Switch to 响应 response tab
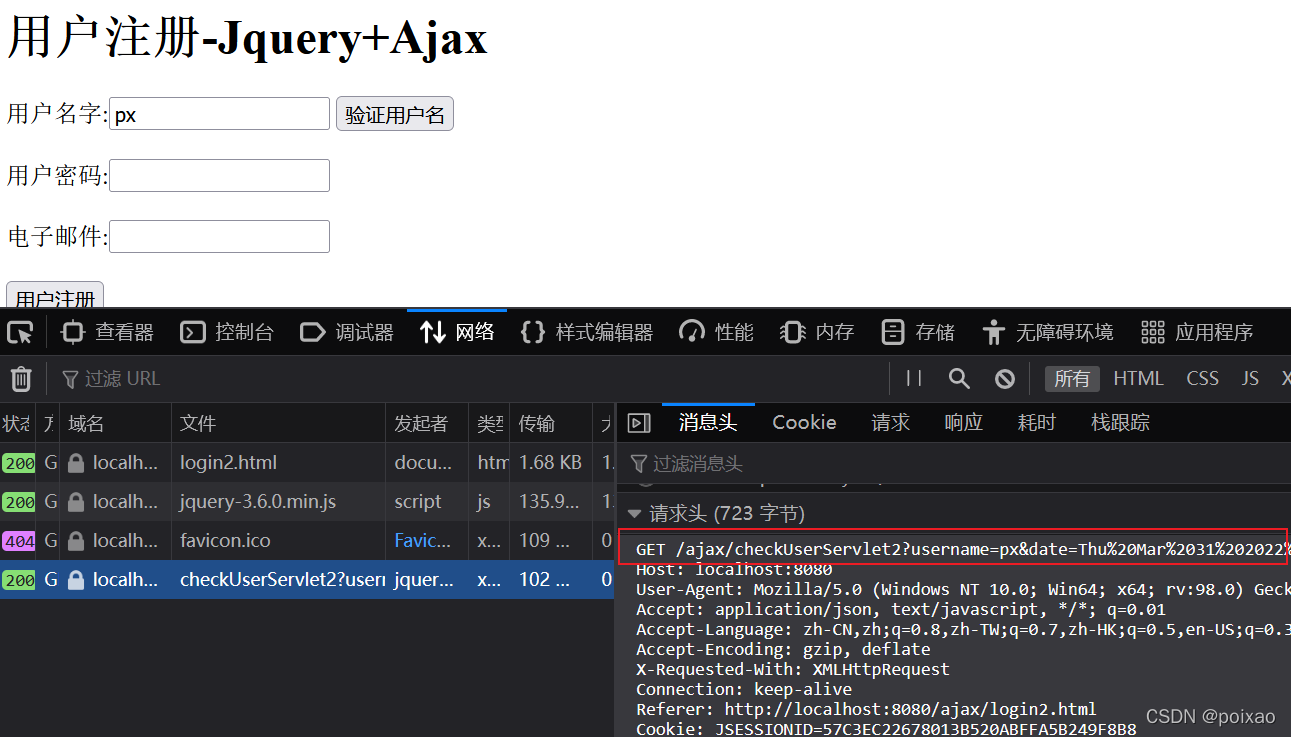 click(964, 423)
